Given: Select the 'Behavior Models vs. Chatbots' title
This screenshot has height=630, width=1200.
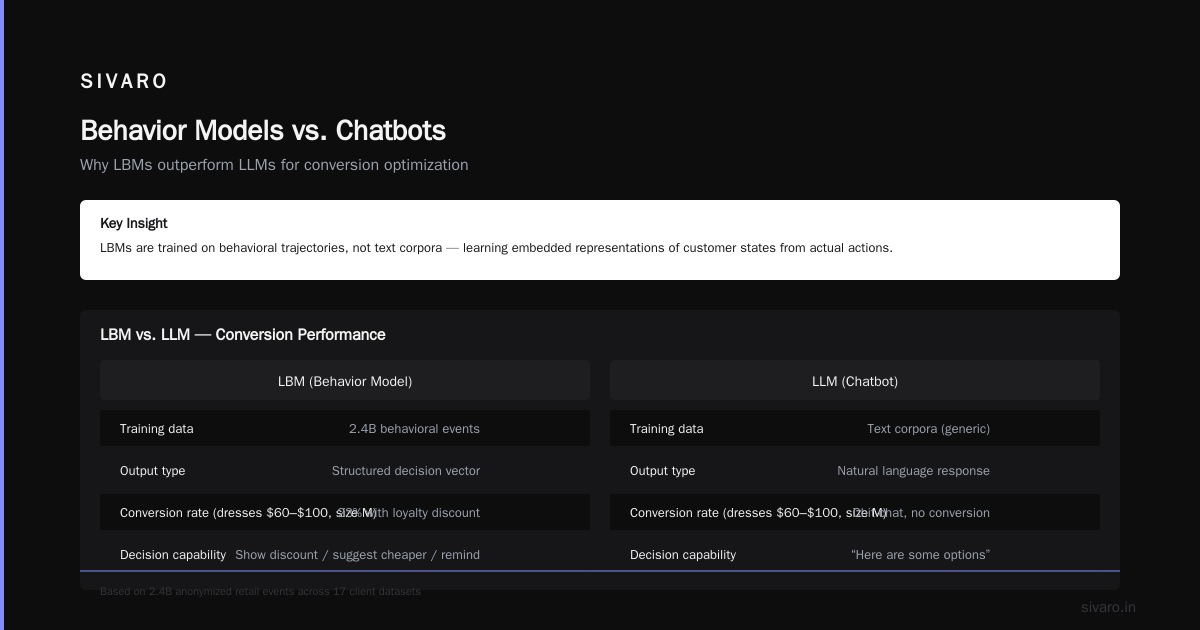Looking at the screenshot, I should point(263,131).
